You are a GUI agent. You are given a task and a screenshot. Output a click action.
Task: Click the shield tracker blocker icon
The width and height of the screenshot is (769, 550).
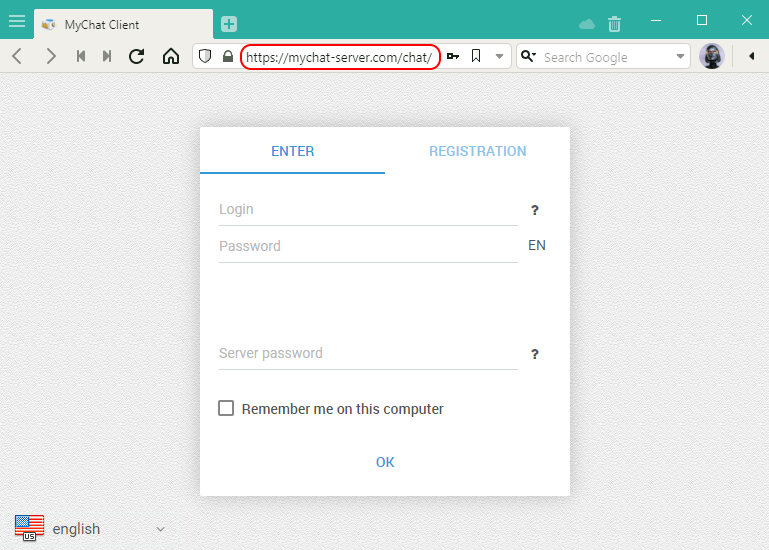tap(205, 57)
